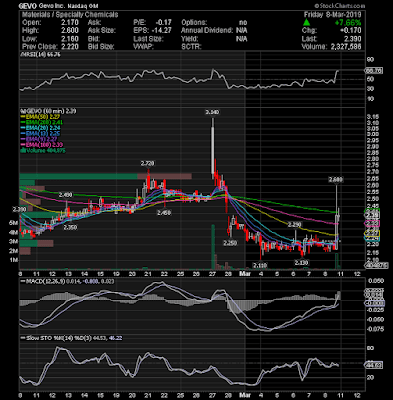Click the GEVO ticker symbol in header

(x=27, y=6)
